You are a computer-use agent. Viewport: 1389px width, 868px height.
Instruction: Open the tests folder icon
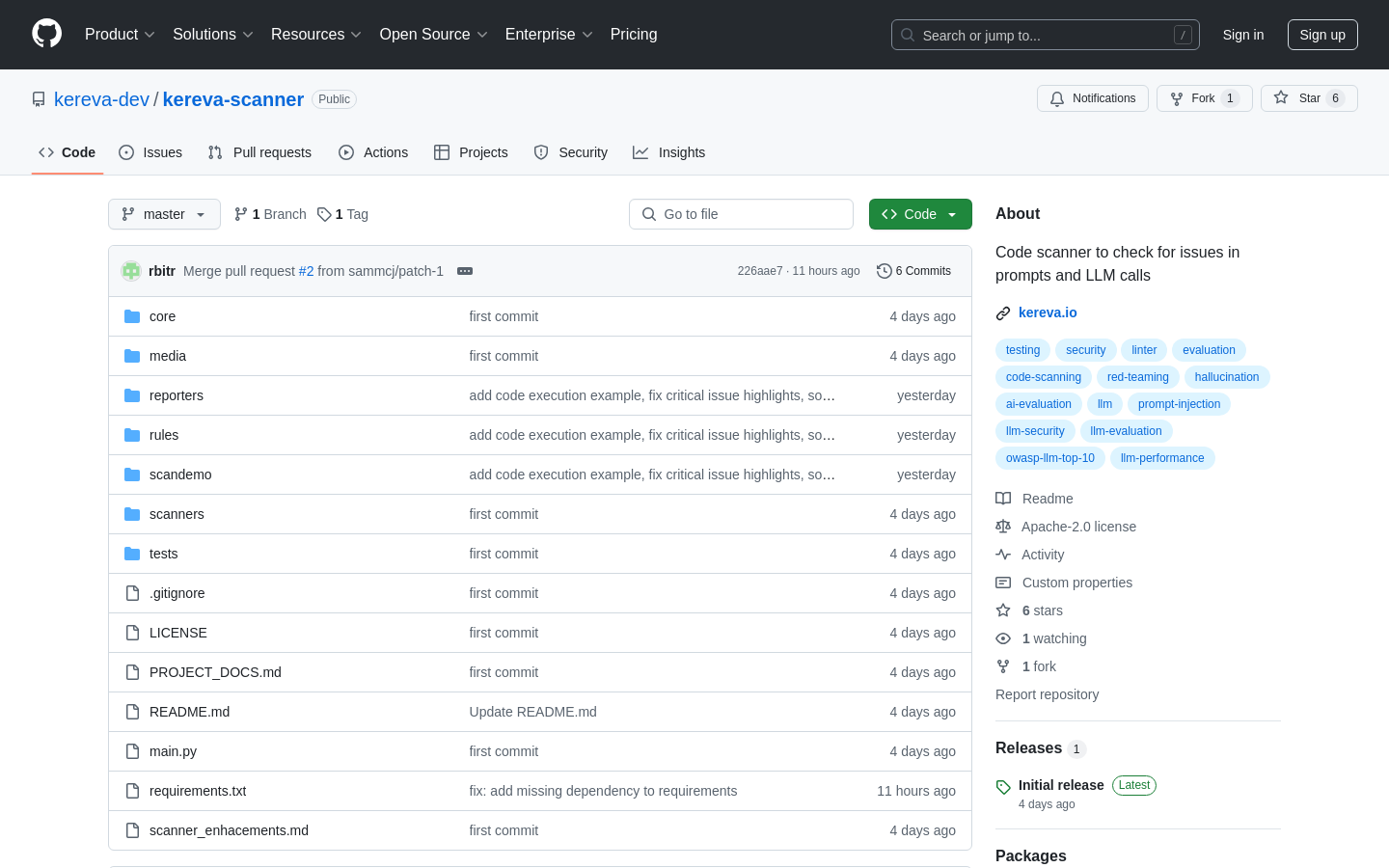pyautogui.click(x=132, y=554)
